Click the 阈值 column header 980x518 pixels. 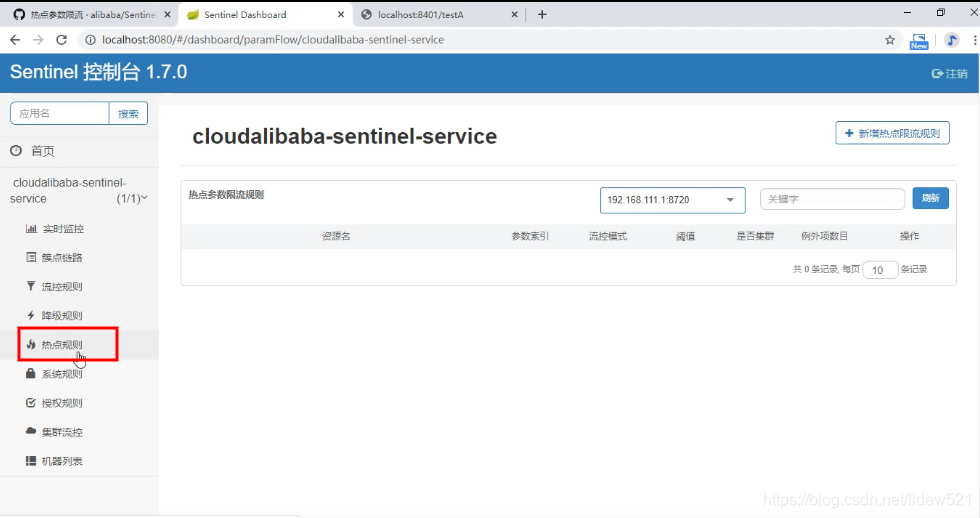click(686, 236)
